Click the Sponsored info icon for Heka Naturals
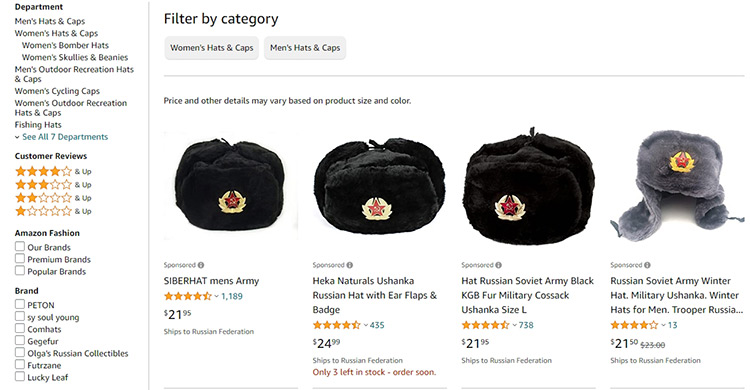750x390 pixels. pos(350,265)
